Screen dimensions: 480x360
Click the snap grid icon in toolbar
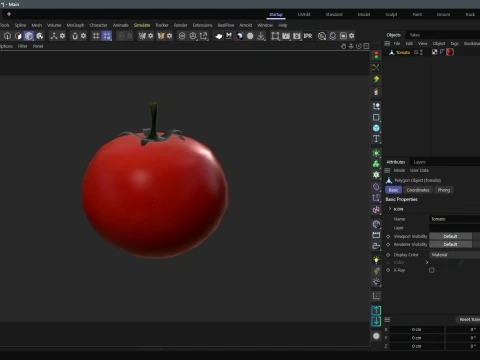point(96,36)
